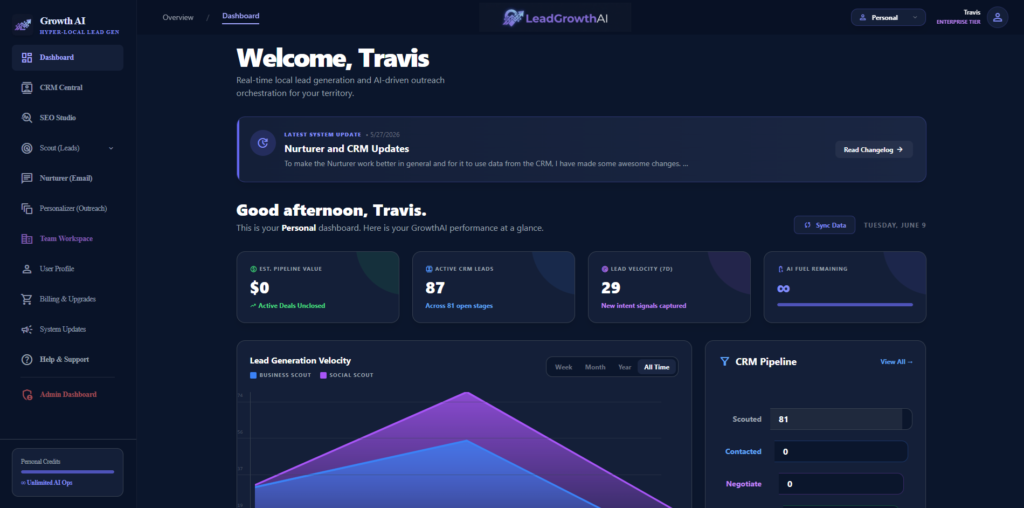
Task: Open the View All pipeline link
Action: 897,362
